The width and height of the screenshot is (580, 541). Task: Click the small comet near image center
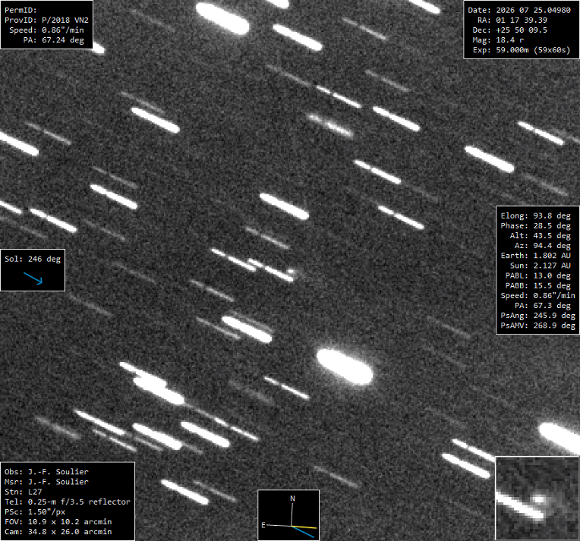click(291, 272)
